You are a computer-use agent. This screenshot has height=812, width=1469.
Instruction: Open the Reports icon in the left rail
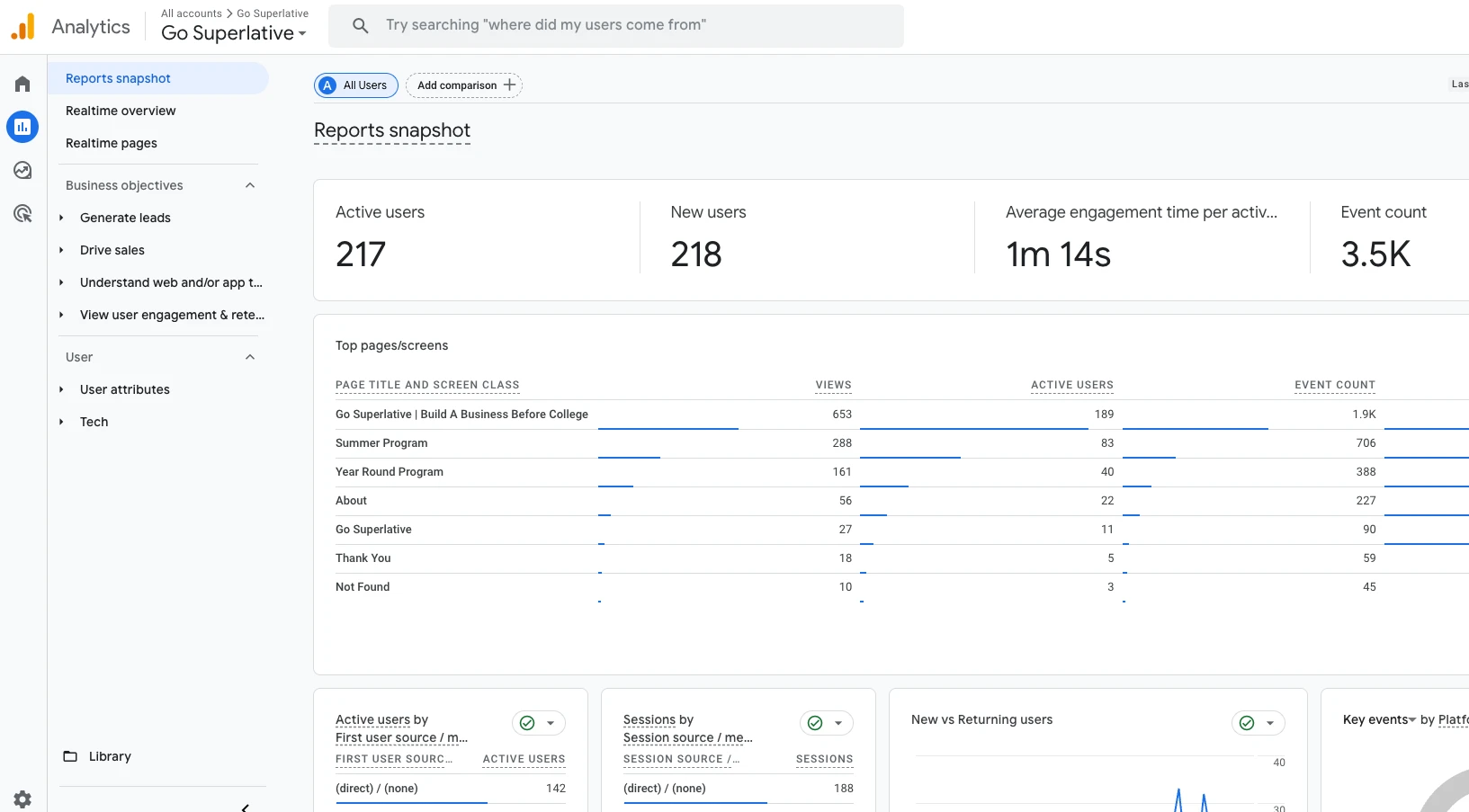(22, 127)
